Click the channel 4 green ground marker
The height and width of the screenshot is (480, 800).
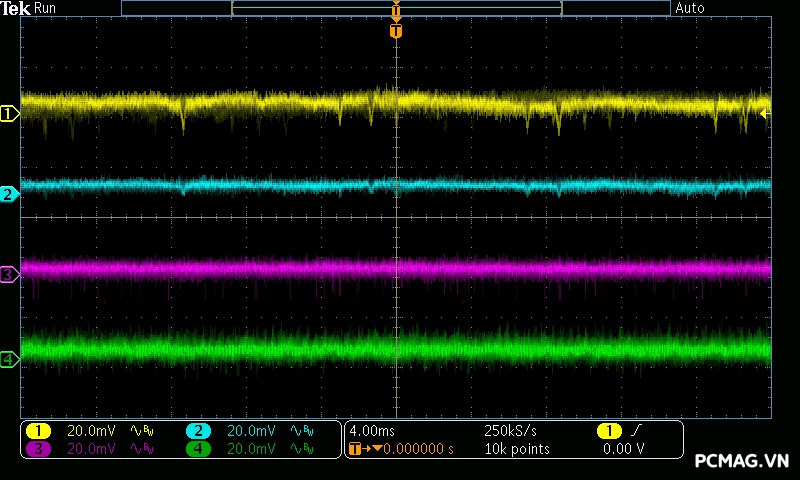(9, 358)
